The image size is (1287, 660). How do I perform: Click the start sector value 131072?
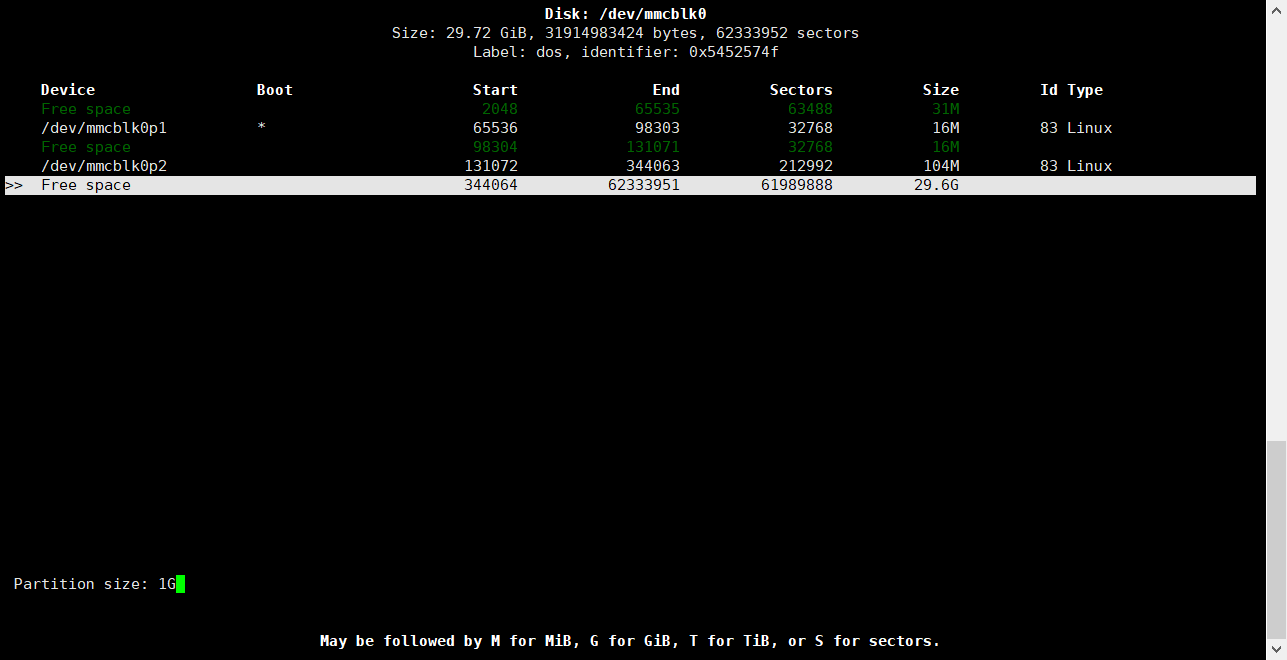491,166
